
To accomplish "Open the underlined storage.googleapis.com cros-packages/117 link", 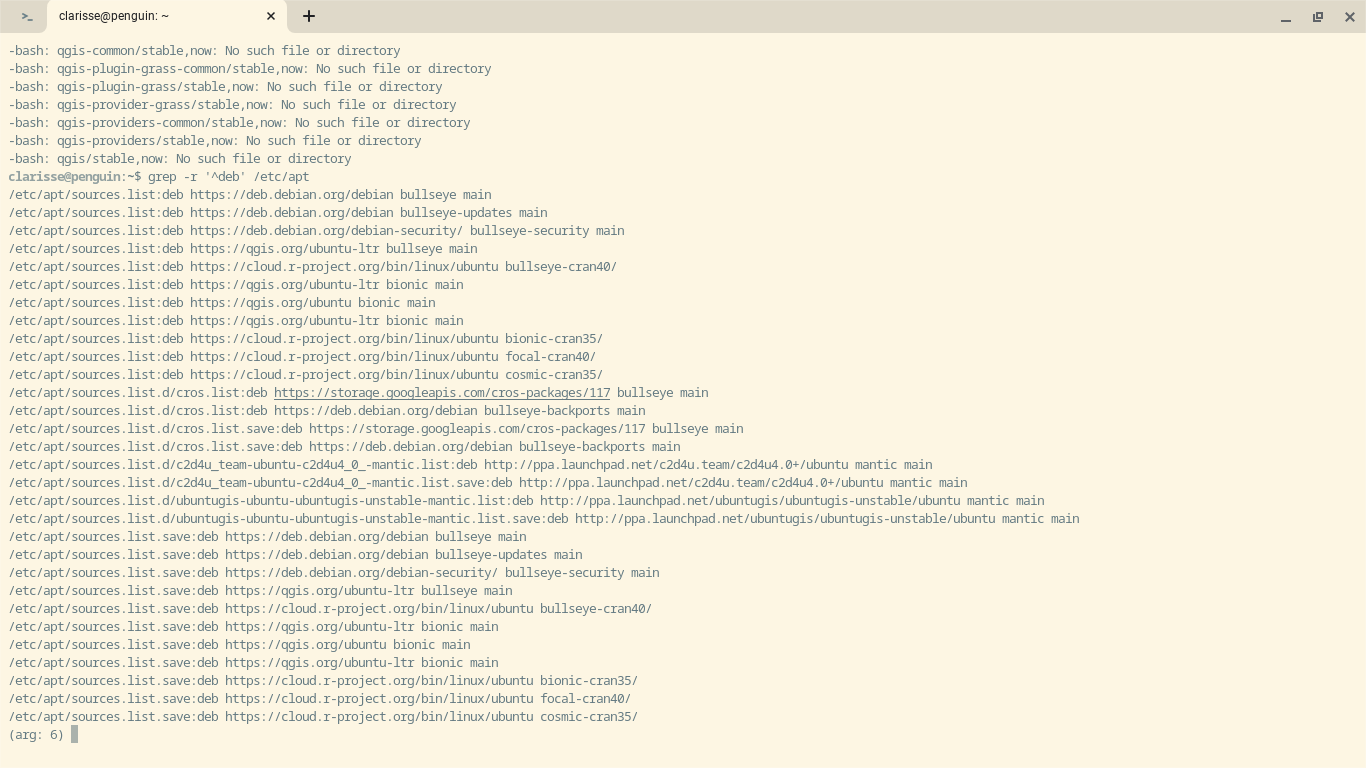I will tap(442, 393).
